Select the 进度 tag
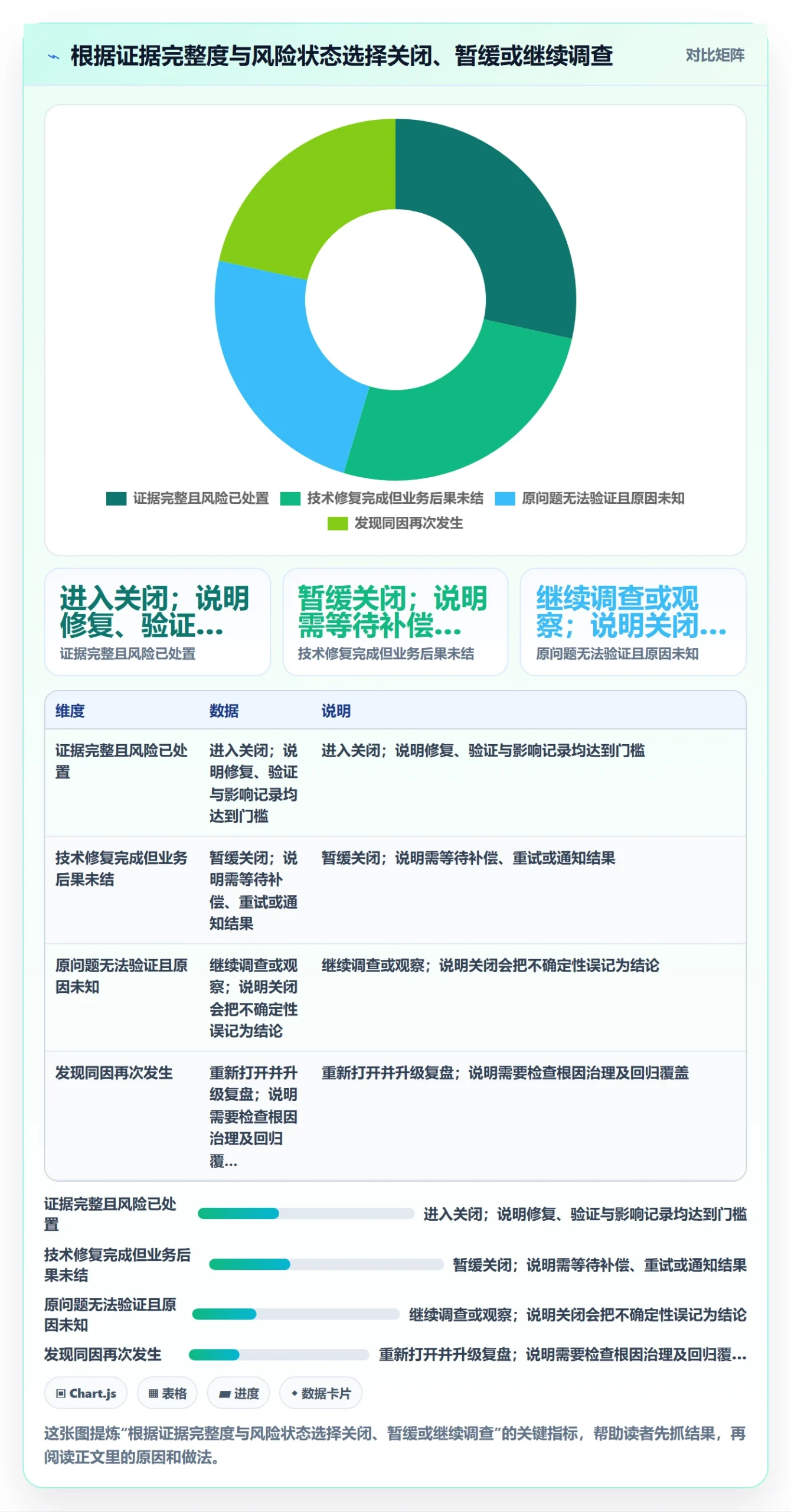The width and height of the screenshot is (791, 1512). [x=238, y=1393]
